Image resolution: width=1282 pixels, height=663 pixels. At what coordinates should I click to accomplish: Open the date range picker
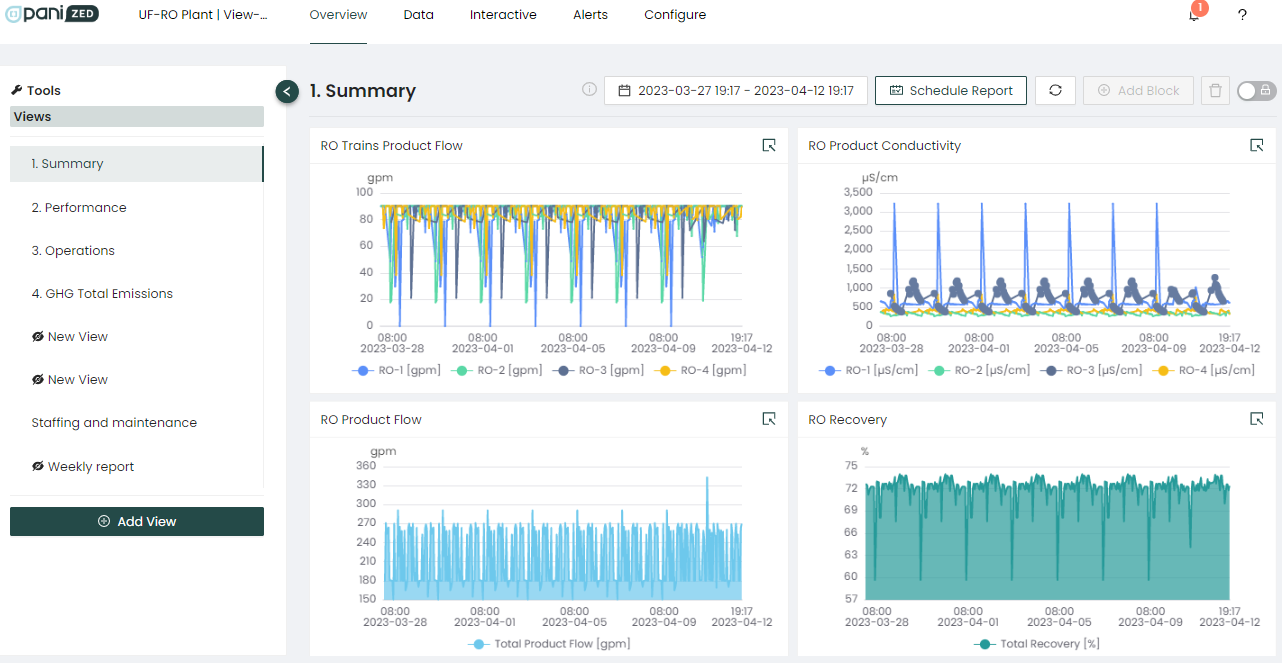coord(735,91)
